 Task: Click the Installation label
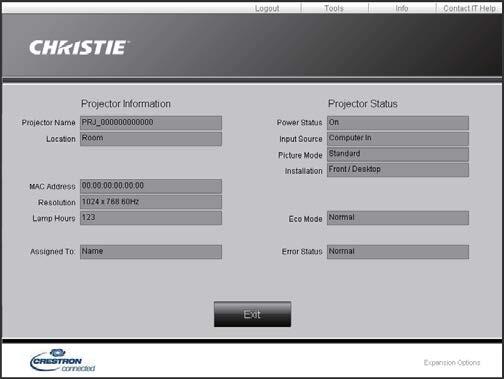pos(303,171)
